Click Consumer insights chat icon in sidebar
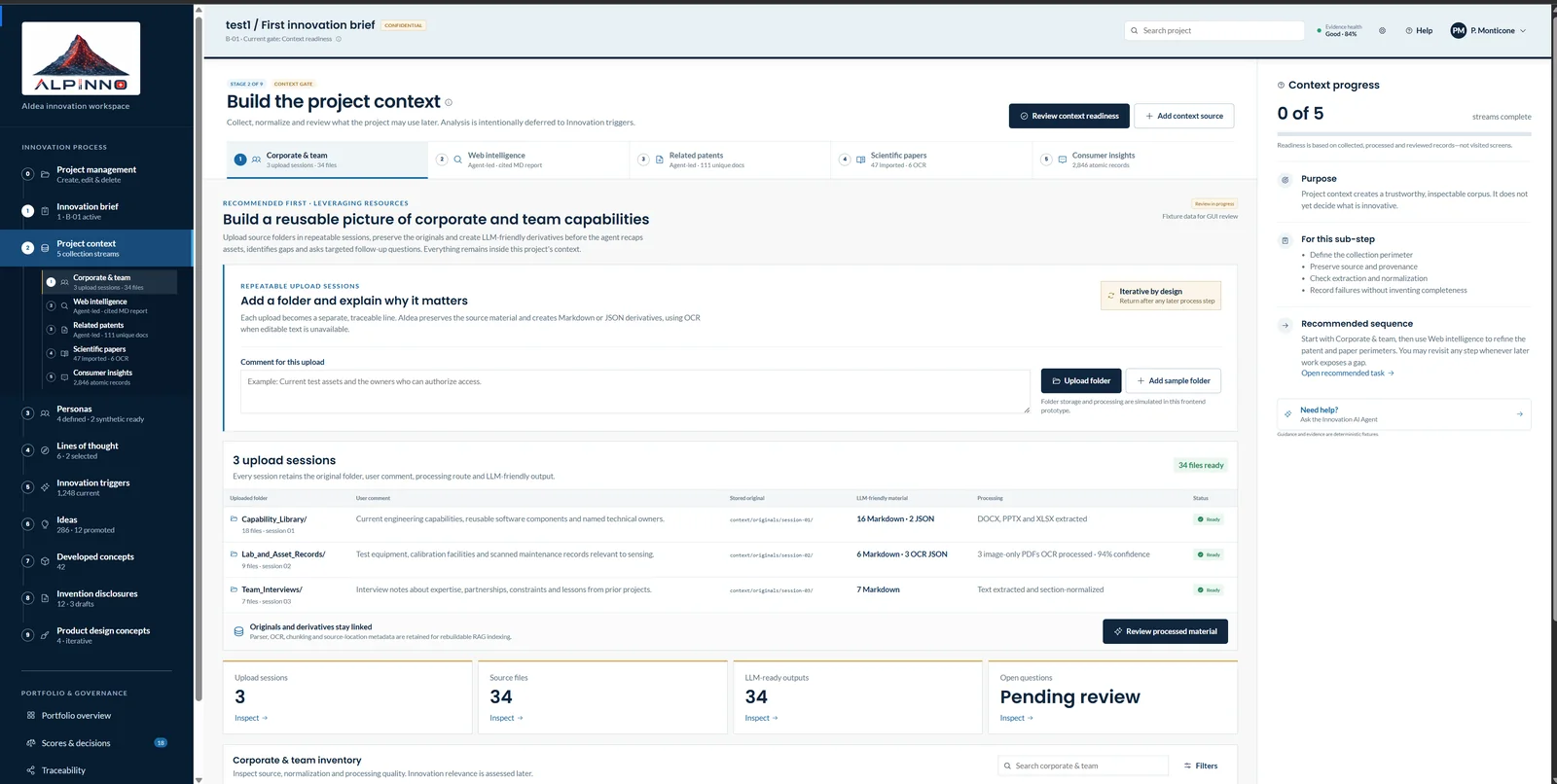This screenshot has height=784, width=1557. 64,377
